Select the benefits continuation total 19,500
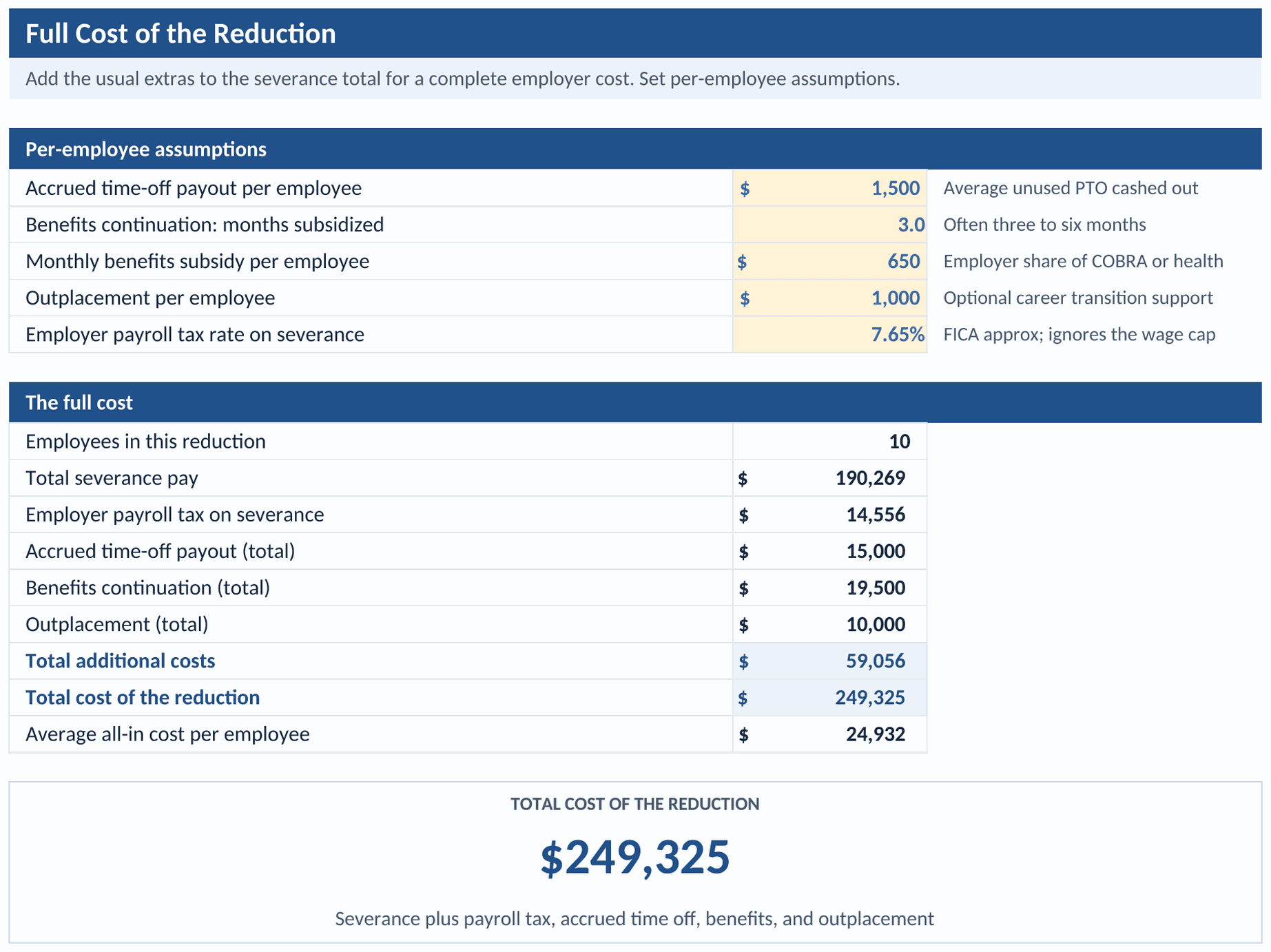1271x952 pixels. (x=829, y=588)
